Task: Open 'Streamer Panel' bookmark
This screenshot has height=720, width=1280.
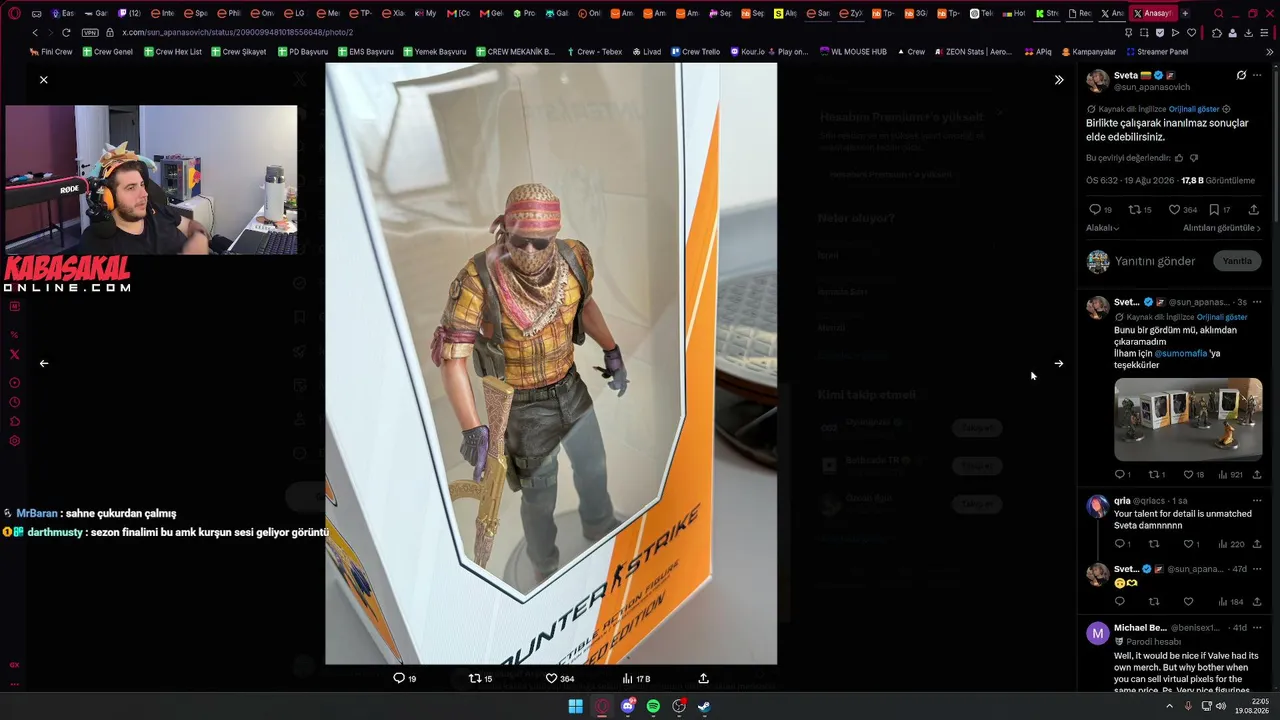Action: click(x=1157, y=51)
